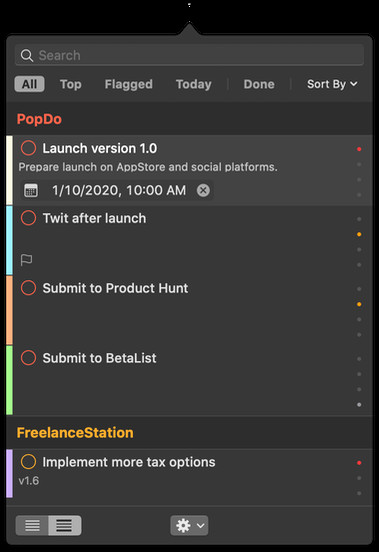The image size is (379, 552).
Task: Clear the 1/10/2020 due date
Action: pyautogui.click(x=203, y=190)
